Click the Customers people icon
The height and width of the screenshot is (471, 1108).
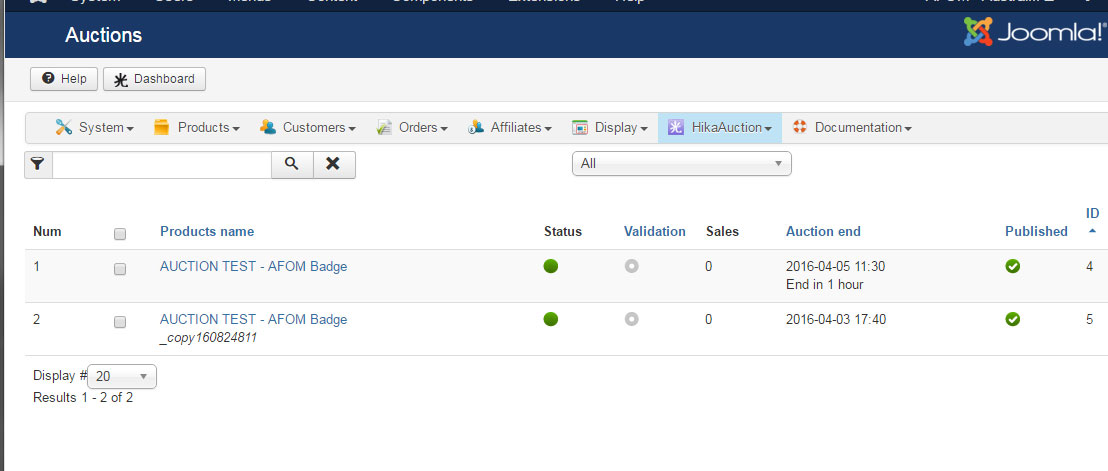coord(268,127)
